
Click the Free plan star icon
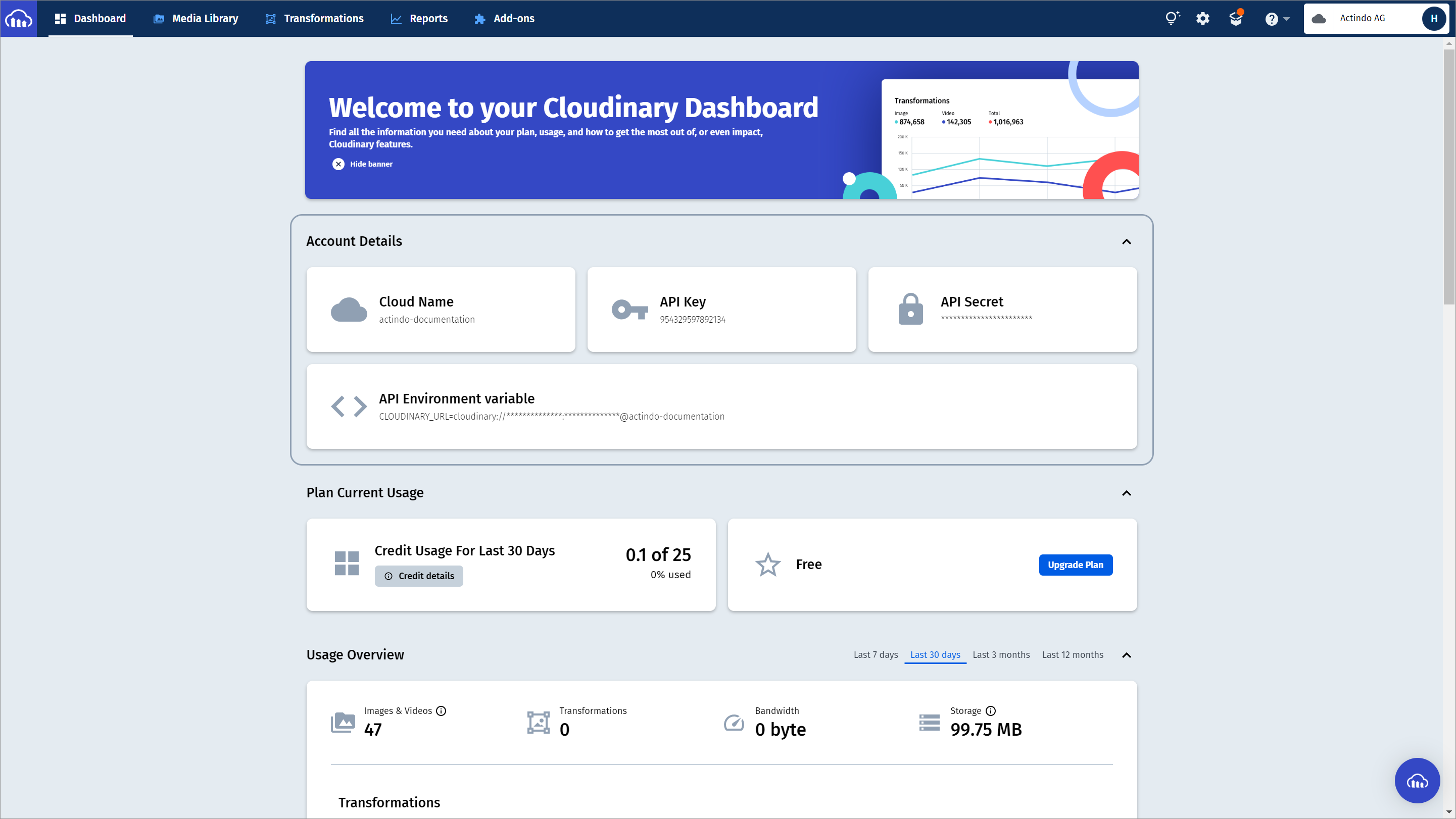767,565
